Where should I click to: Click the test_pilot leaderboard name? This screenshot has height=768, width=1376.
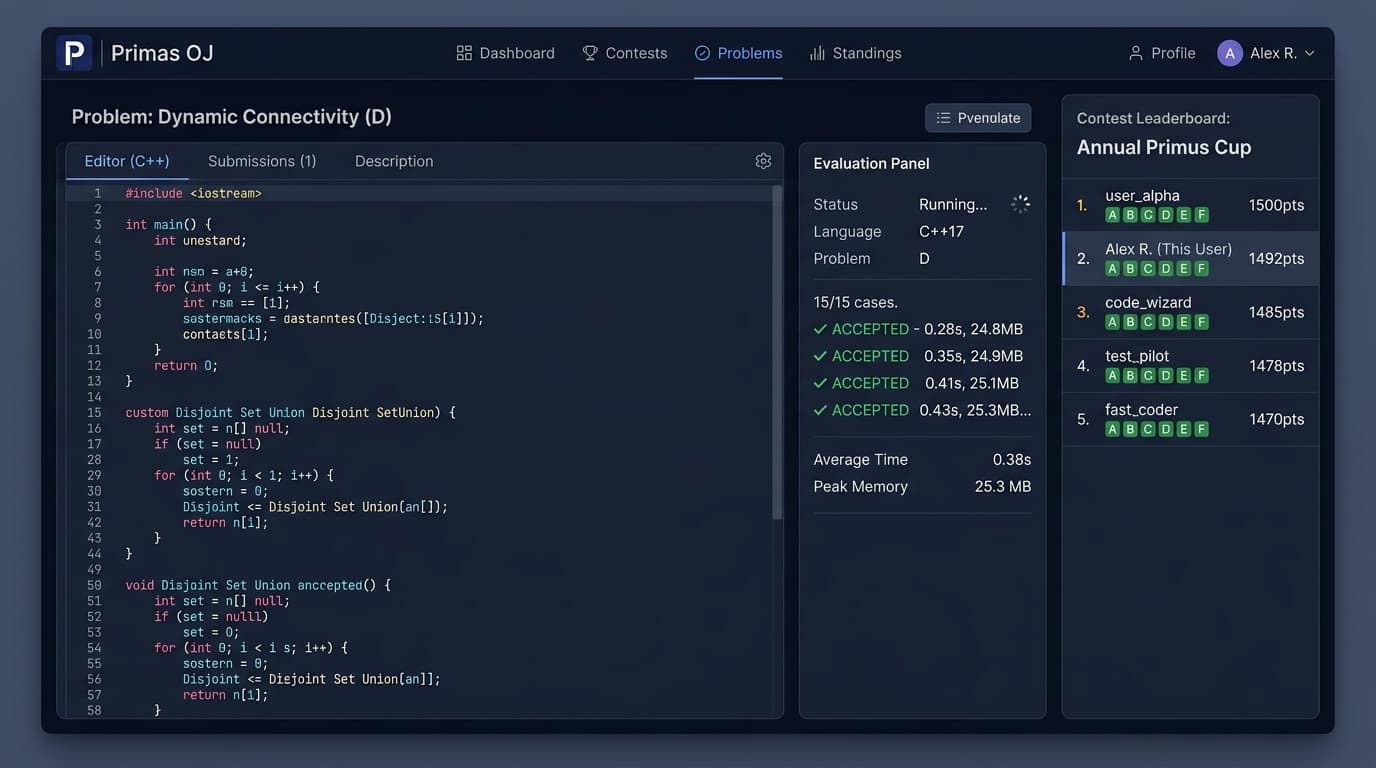pyautogui.click(x=1137, y=356)
